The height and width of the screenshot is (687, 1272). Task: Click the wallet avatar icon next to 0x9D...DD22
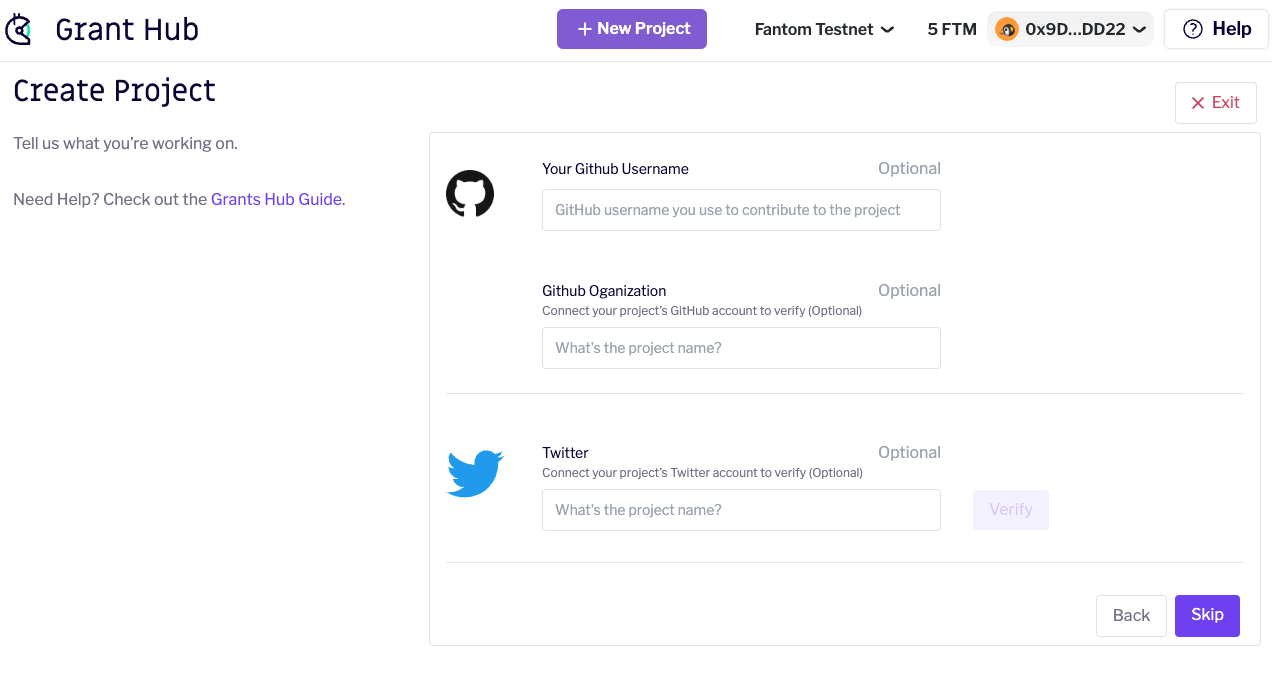1007,29
